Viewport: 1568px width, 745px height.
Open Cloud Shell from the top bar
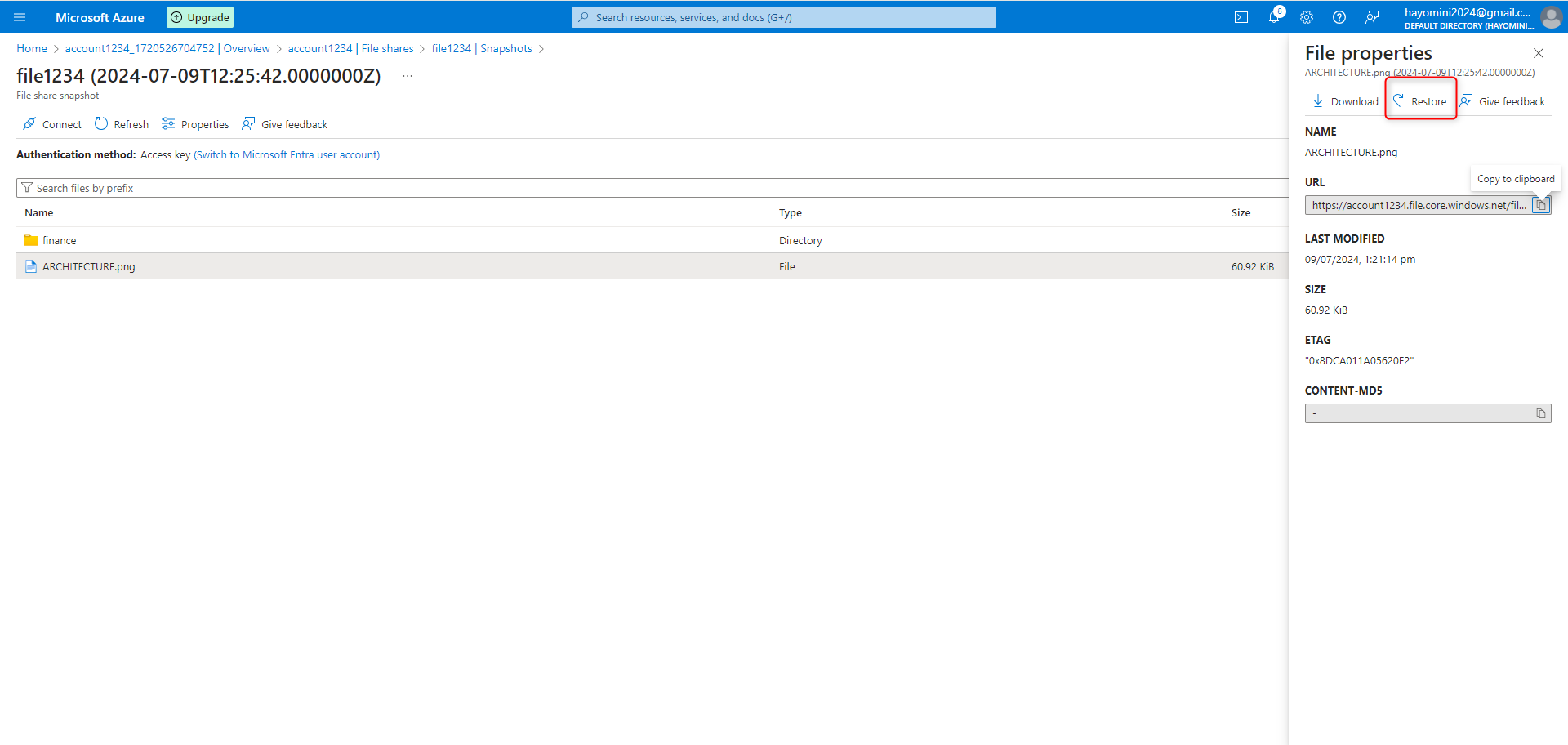pyautogui.click(x=1241, y=17)
